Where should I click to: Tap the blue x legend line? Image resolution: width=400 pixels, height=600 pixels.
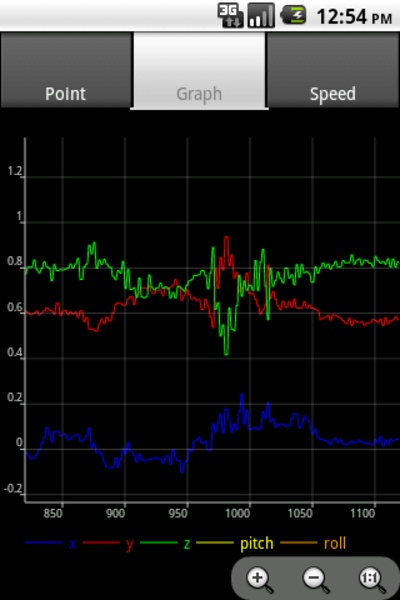point(43,543)
